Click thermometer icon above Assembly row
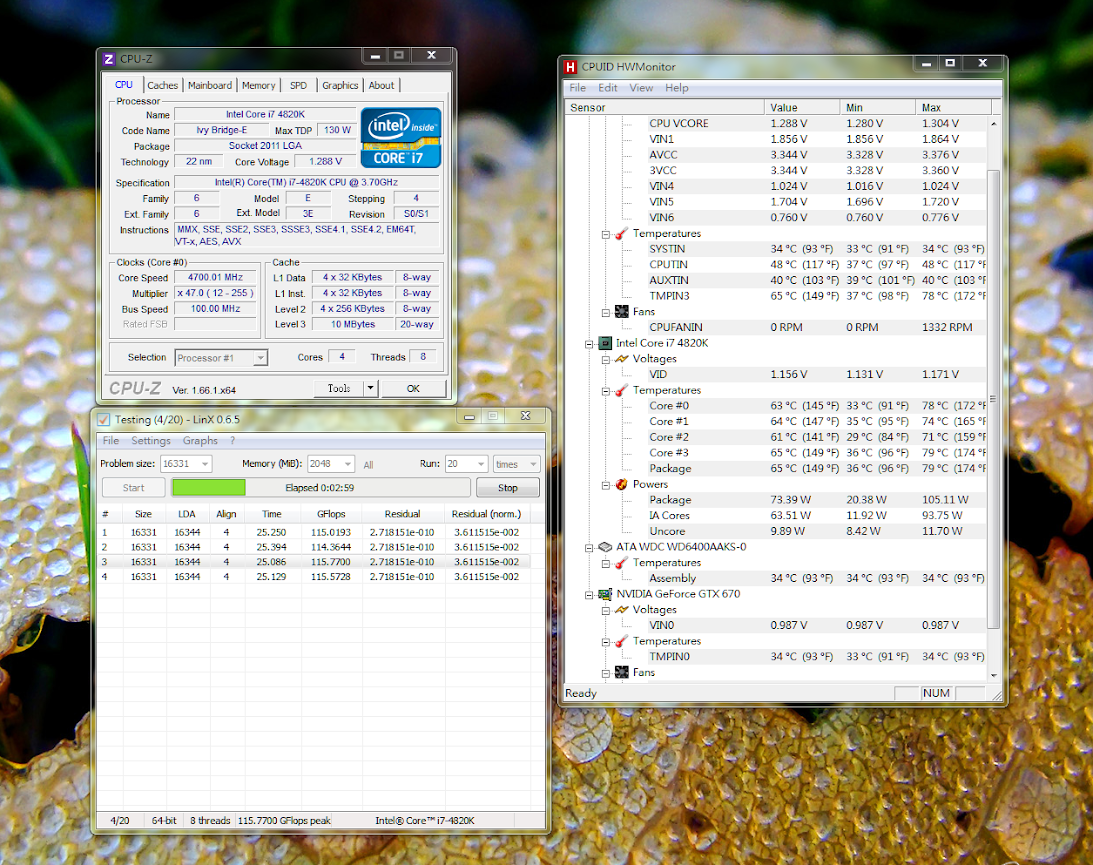This screenshot has height=865, width=1093. pyautogui.click(x=622, y=562)
